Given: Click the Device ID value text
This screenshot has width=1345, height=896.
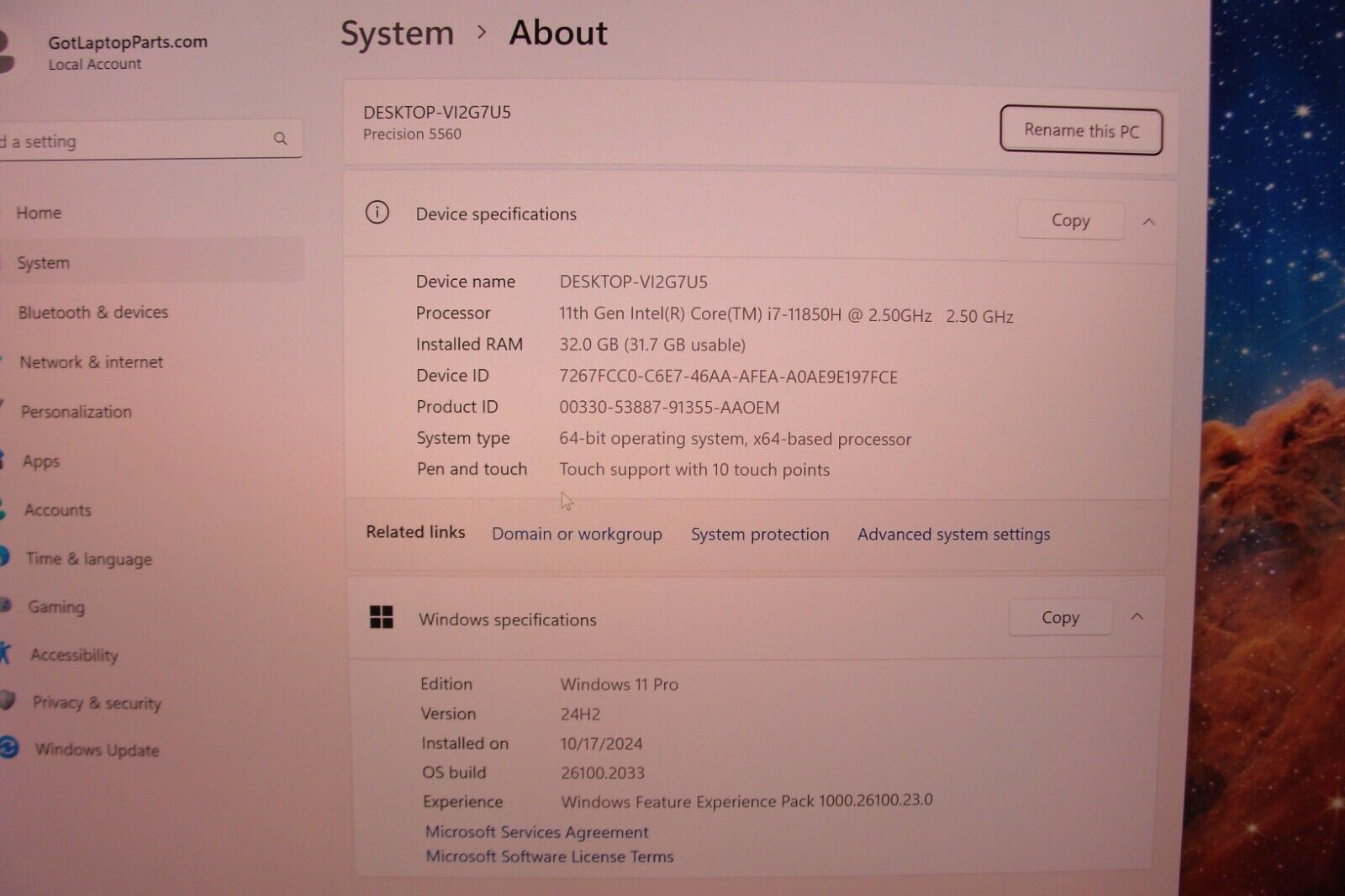Looking at the screenshot, I should tap(728, 377).
